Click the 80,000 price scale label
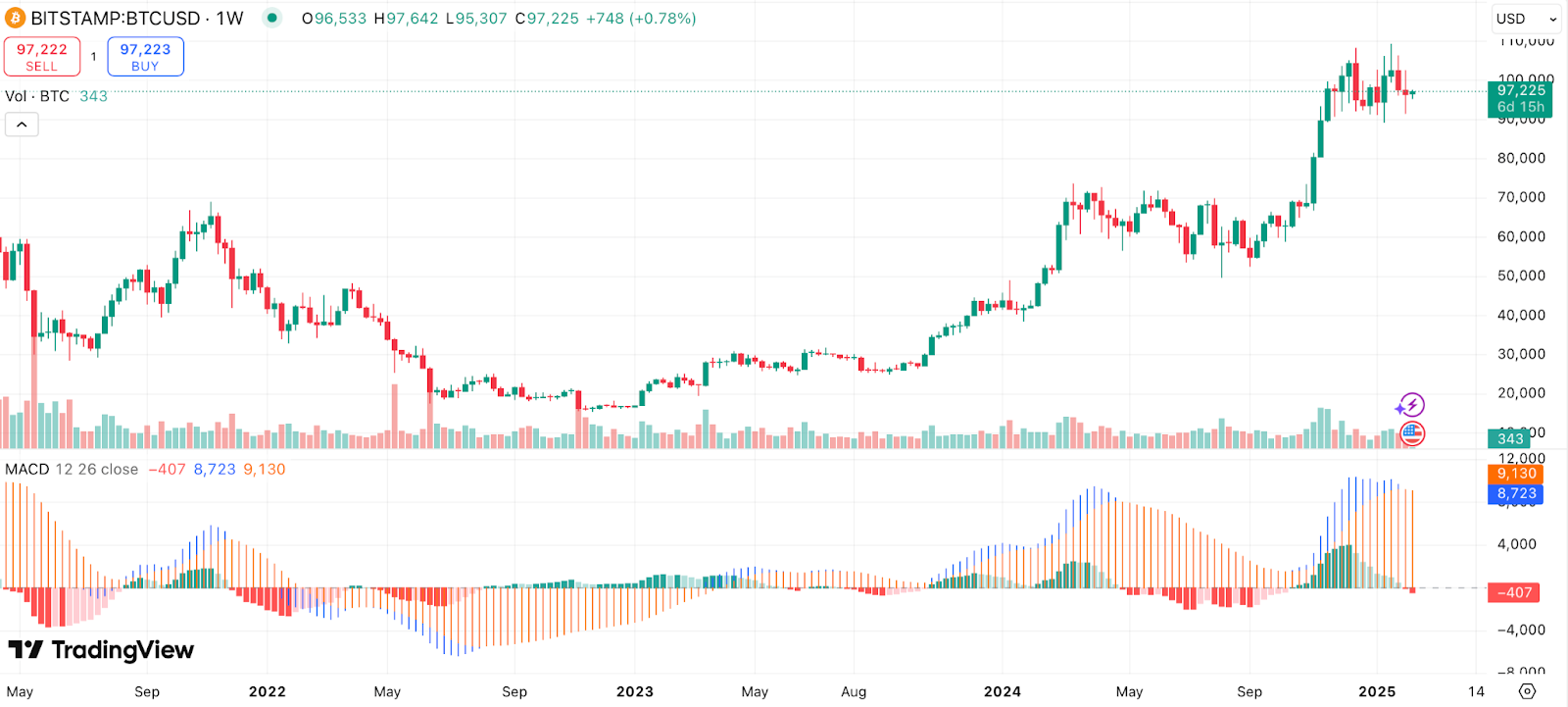Image resolution: width=1568 pixels, height=707 pixels. 1521,158
